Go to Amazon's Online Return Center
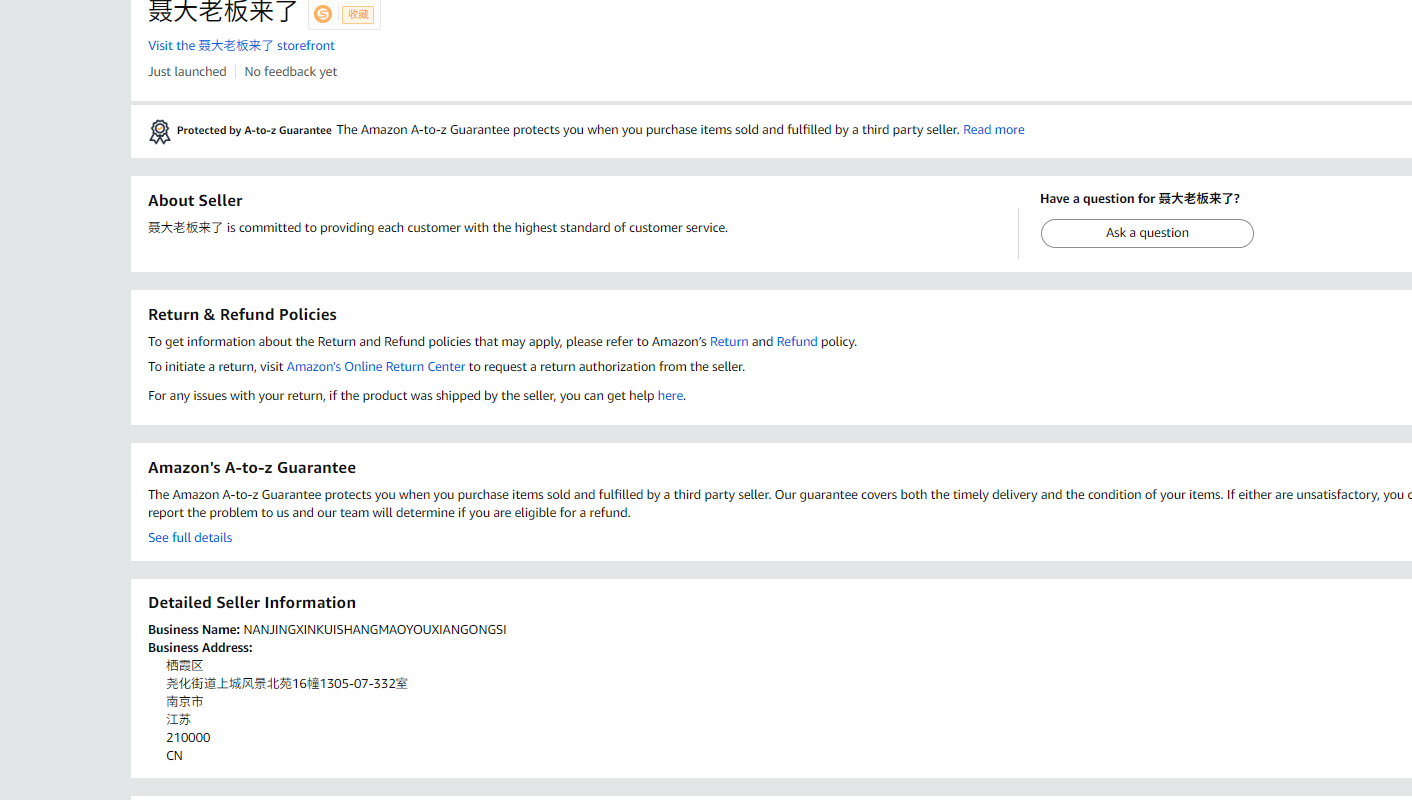 (376, 366)
